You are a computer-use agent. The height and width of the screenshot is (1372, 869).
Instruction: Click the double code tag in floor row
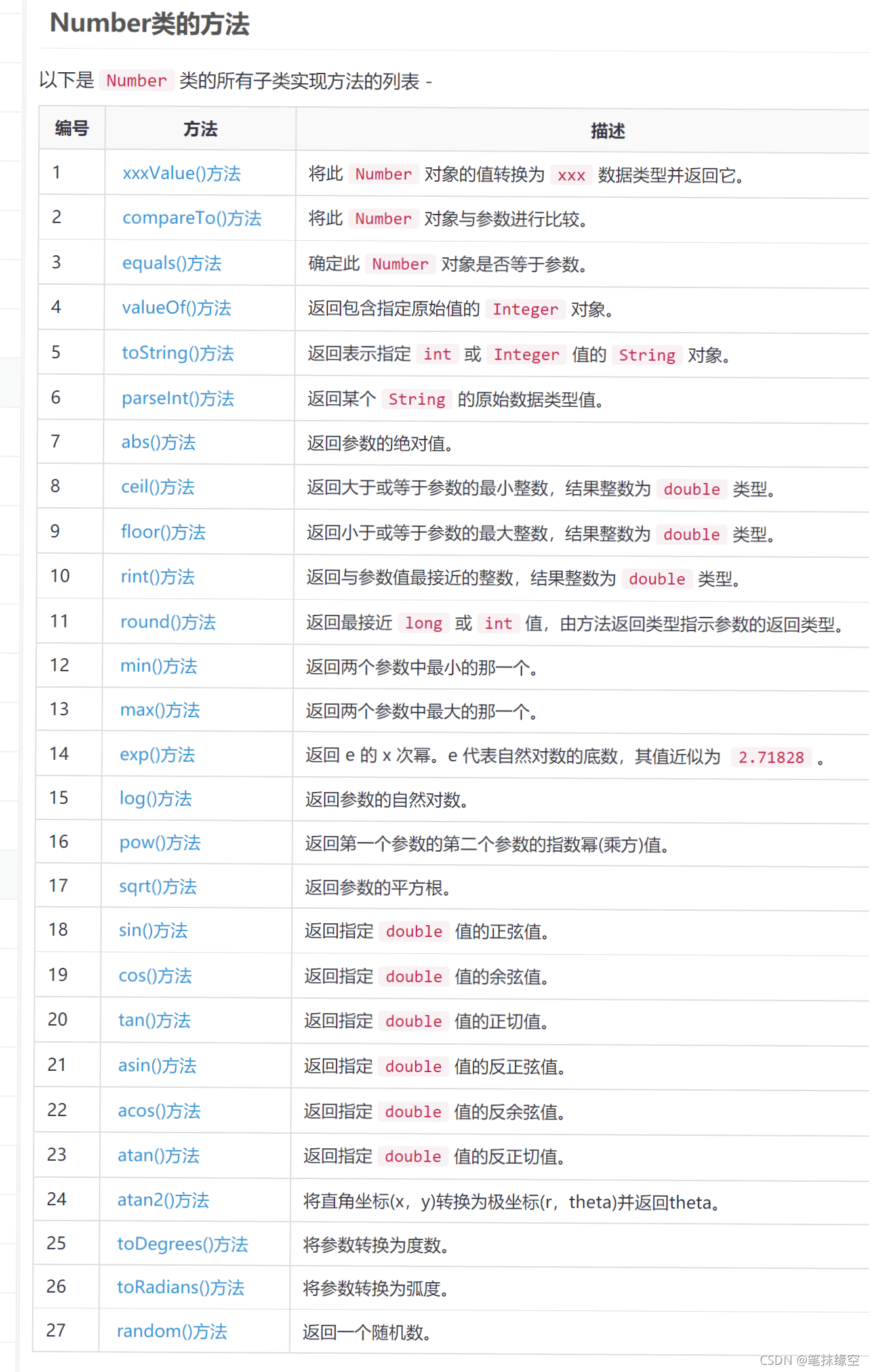[691, 534]
